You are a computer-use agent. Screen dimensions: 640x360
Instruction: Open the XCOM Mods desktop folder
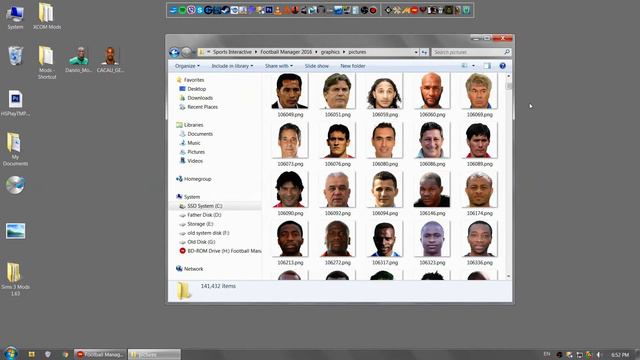click(x=47, y=16)
